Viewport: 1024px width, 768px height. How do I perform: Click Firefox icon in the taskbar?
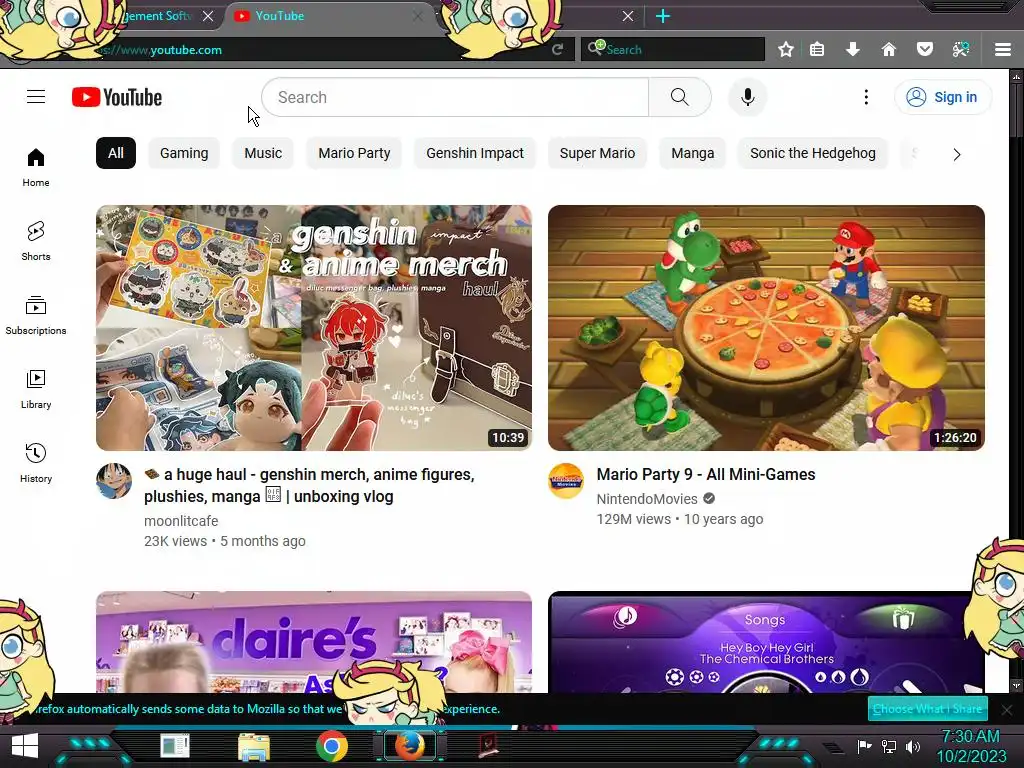pyautogui.click(x=409, y=746)
